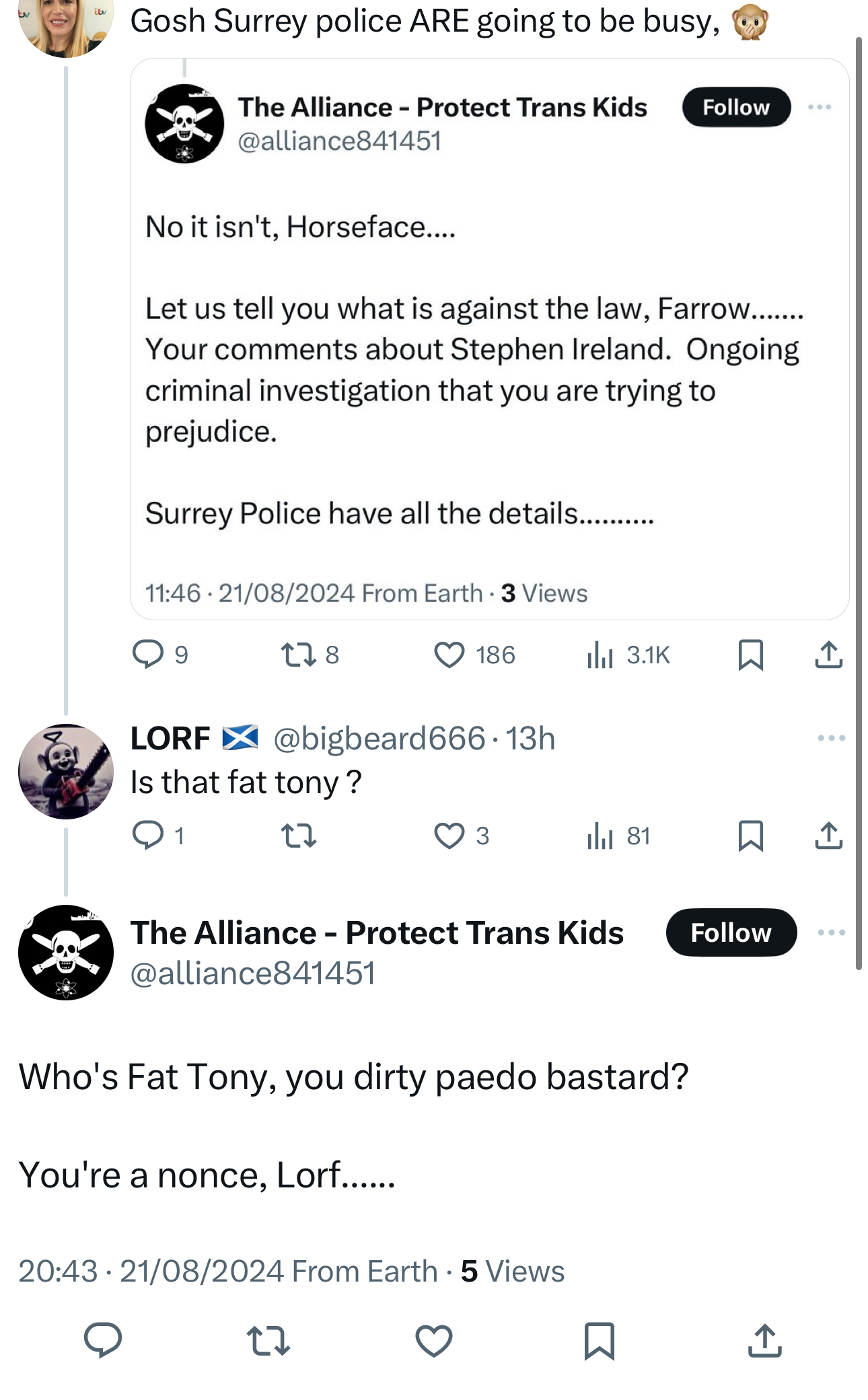Screen dimensions: 868x1400
Task: Repost LORF's fat tony tweet
Action: 298,836
